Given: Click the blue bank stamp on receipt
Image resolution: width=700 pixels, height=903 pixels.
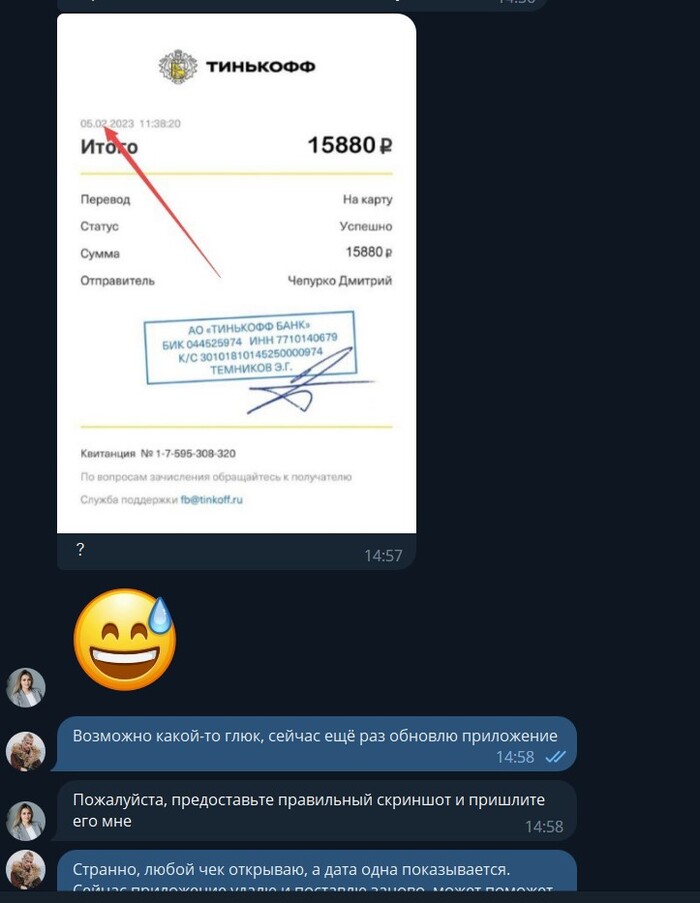Looking at the screenshot, I should (x=250, y=347).
